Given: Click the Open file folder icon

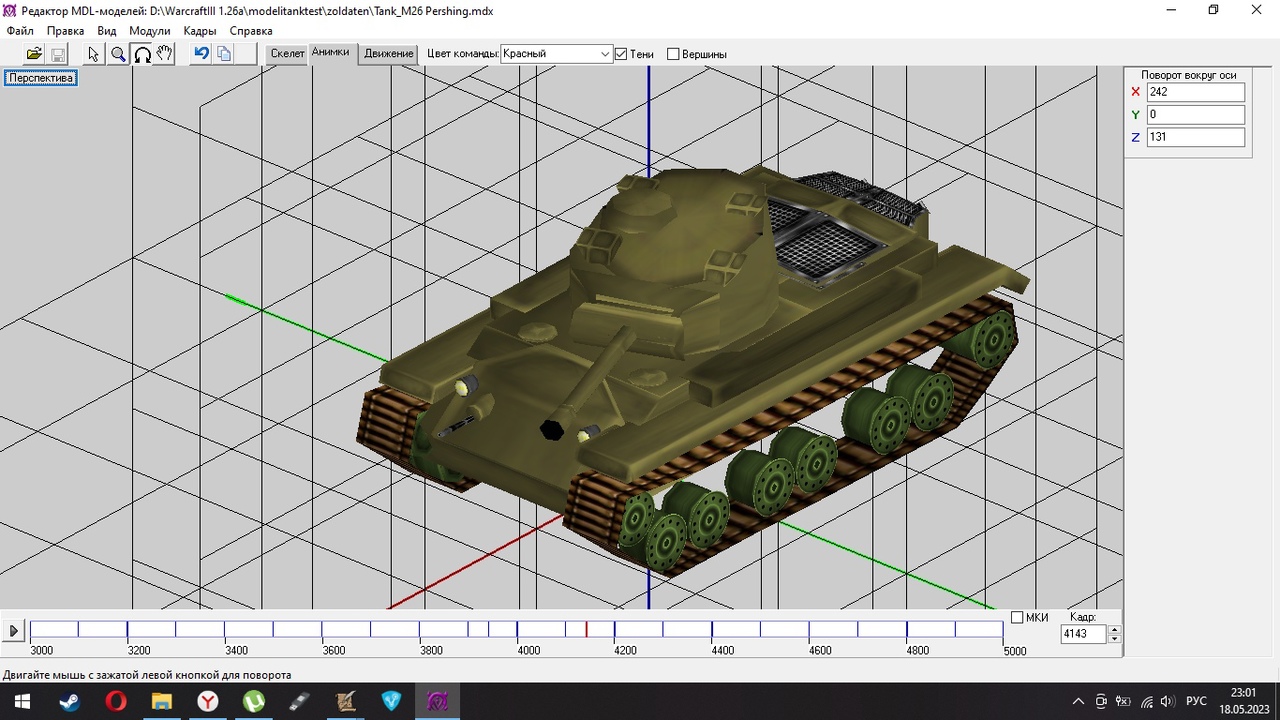Looking at the screenshot, I should coord(34,54).
